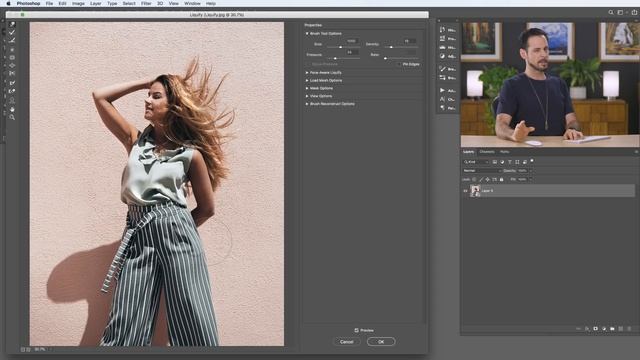This screenshot has width=640, height=360.
Task: Select the Hand tool in Liquify
Action: coord(12,109)
